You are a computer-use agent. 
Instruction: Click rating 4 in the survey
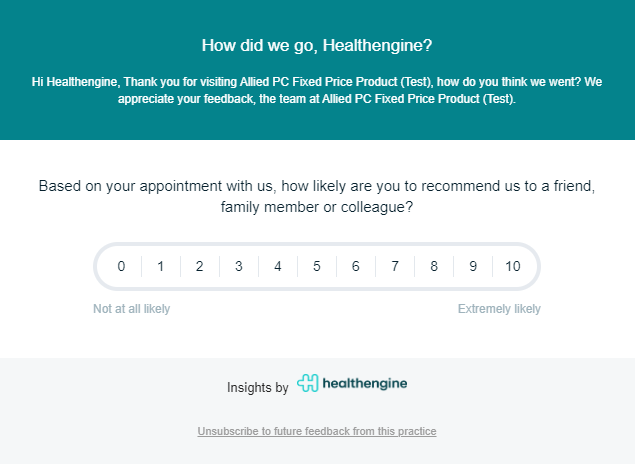click(x=277, y=266)
